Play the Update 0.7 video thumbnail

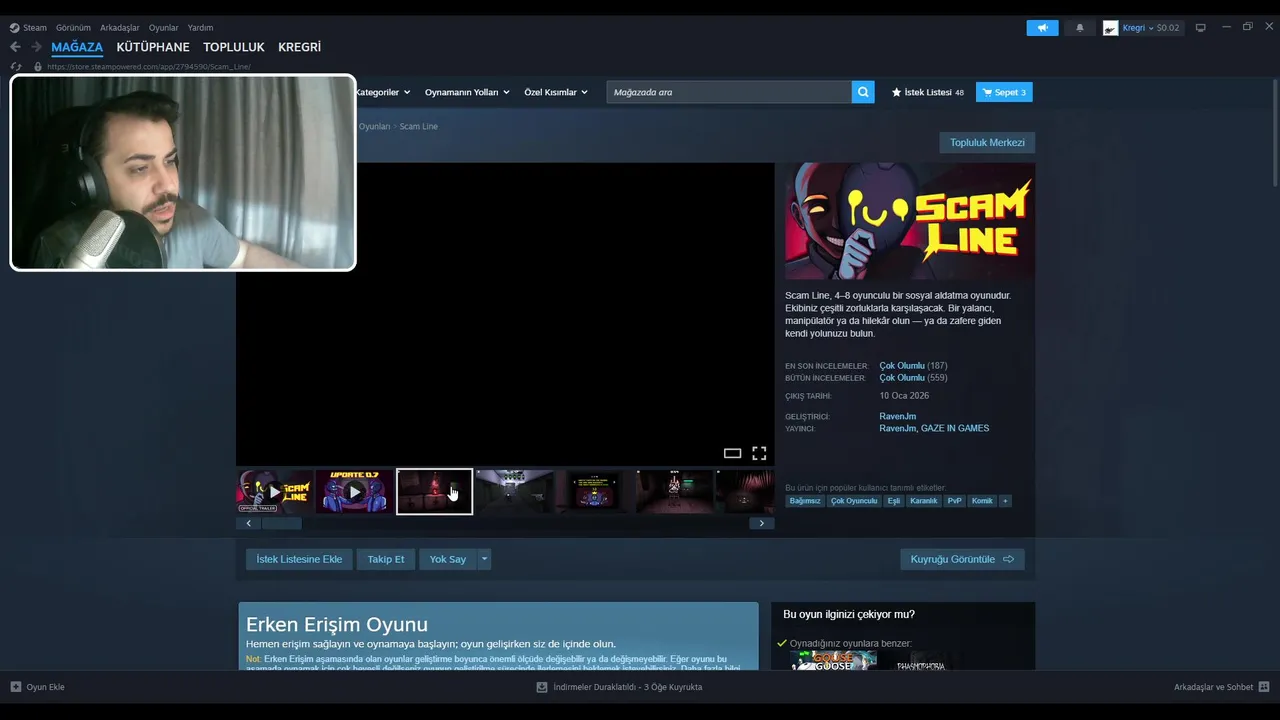354,491
